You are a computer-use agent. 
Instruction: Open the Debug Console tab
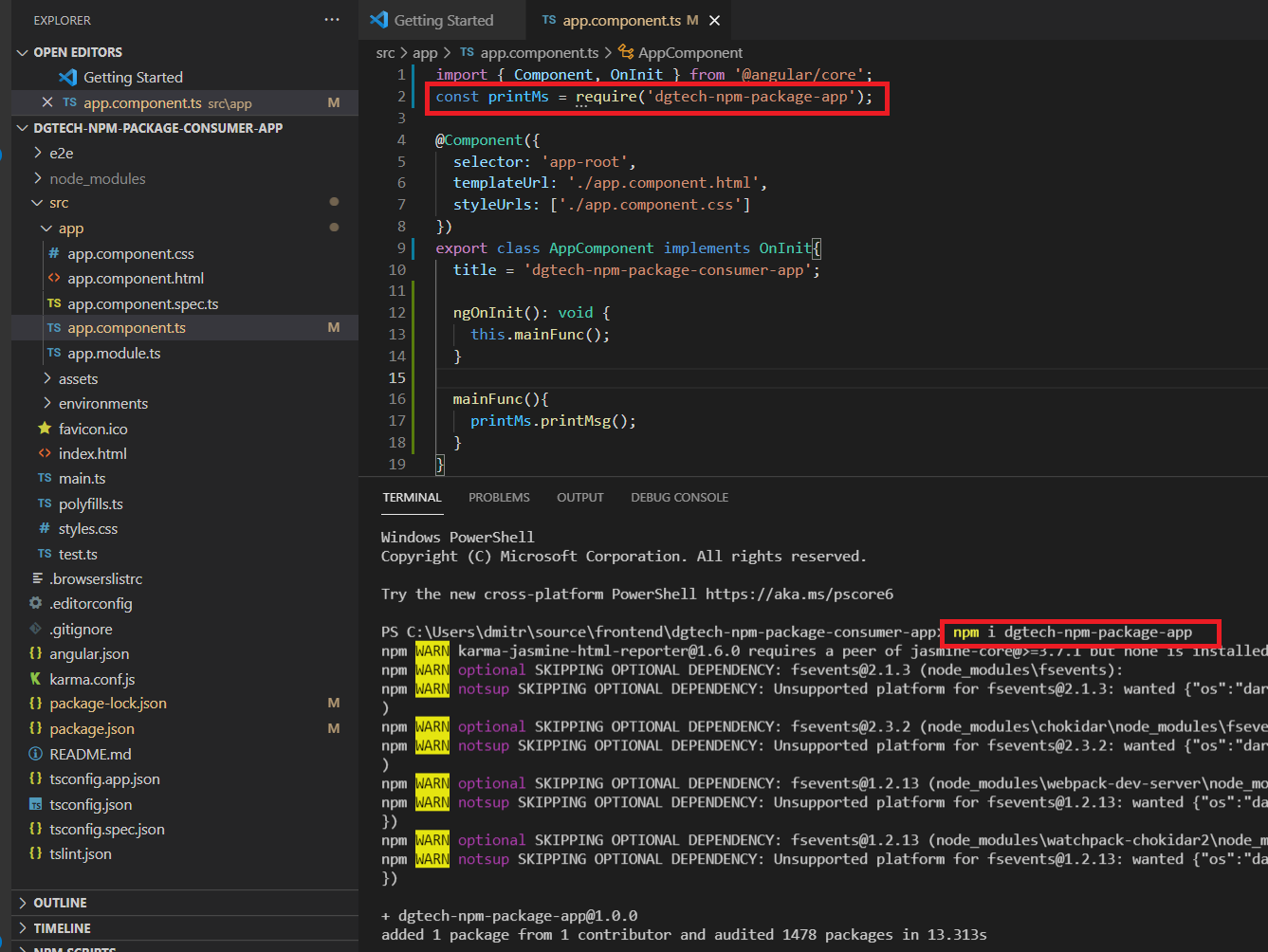pyautogui.click(x=679, y=497)
